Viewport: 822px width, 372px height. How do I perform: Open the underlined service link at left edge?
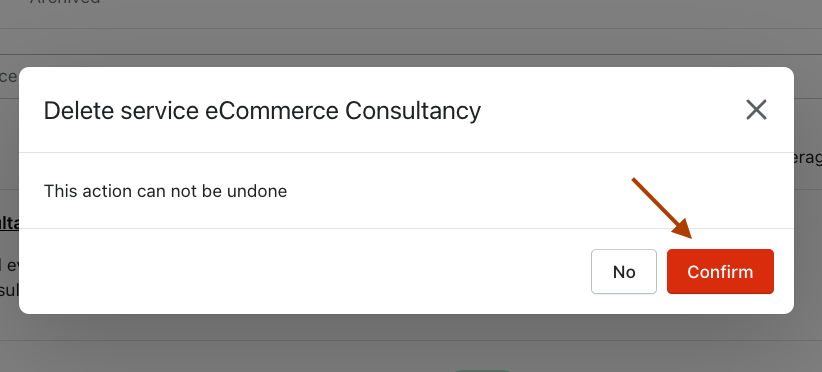9,223
